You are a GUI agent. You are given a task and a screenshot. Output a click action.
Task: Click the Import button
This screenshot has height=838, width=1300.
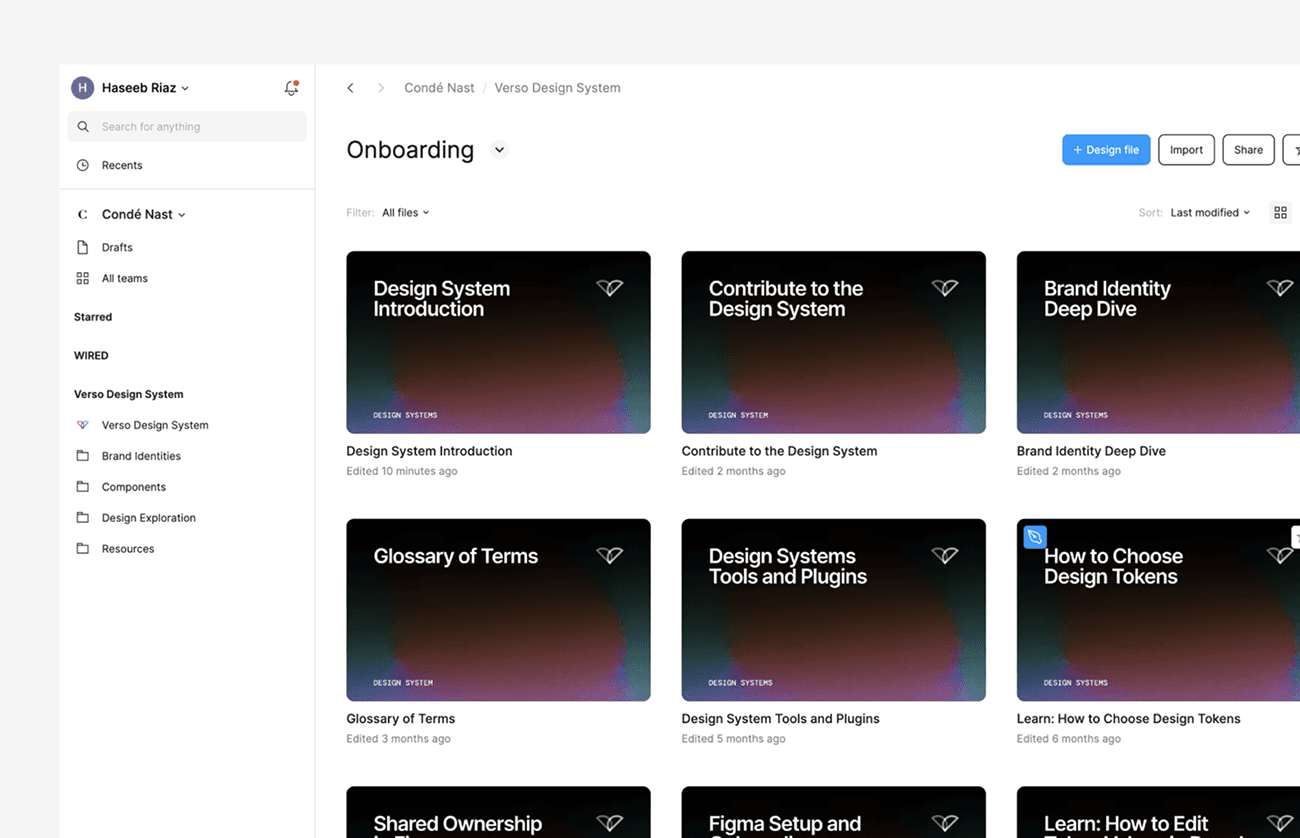[x=1186, y=150]
